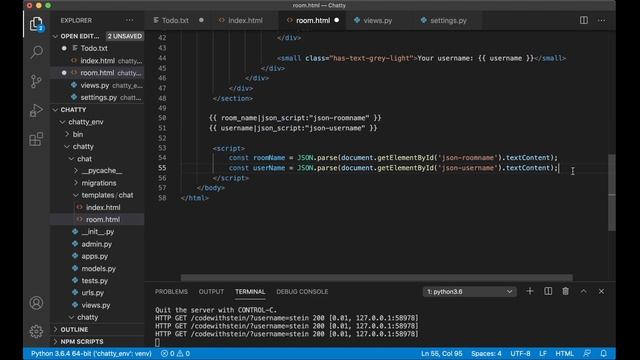640x360 pixels.
Task: Switch to the views.py tab
Action: [x=378, y=20]
